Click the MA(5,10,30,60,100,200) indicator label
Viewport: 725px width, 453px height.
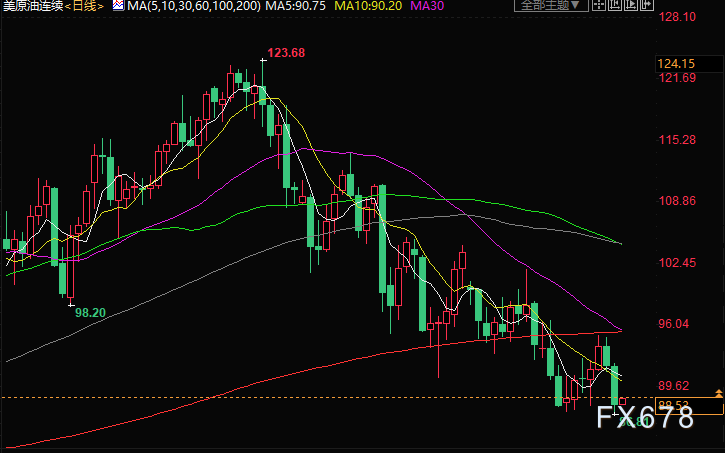click(x=194, y=6)
